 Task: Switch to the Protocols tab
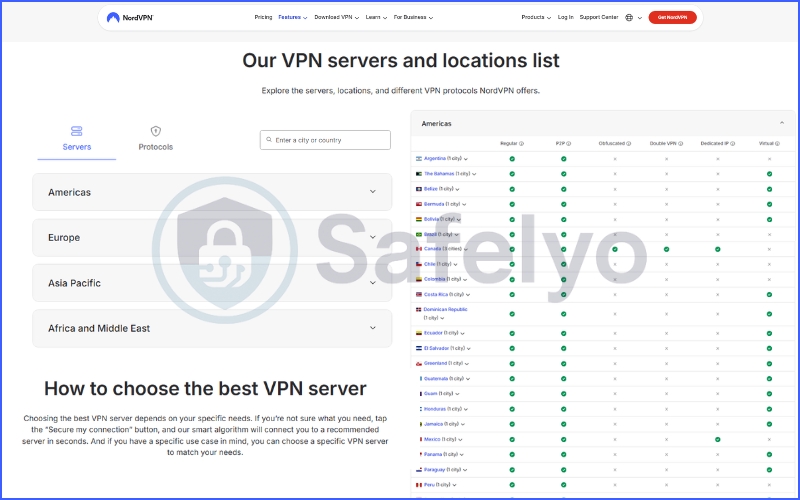pos(156,139)
